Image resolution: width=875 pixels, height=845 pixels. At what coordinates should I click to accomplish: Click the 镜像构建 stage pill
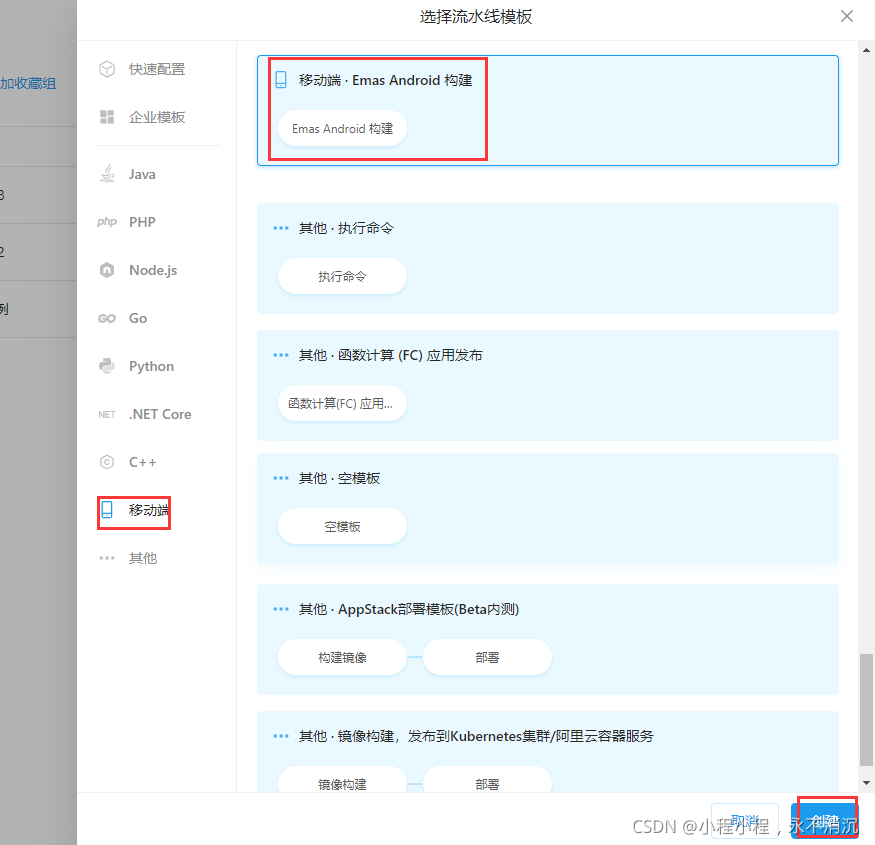click(342, 780)
